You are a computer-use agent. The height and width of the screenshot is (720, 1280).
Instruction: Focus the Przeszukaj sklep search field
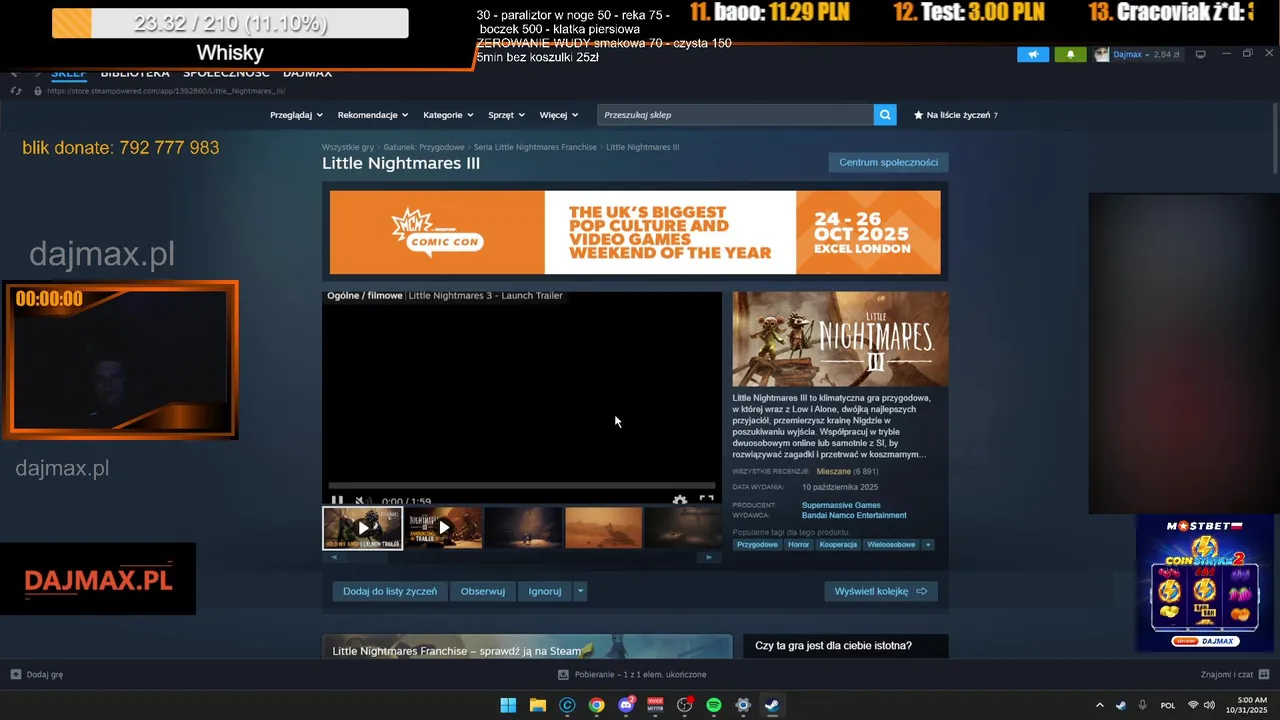pyautogui.click(x=736, y=115)
